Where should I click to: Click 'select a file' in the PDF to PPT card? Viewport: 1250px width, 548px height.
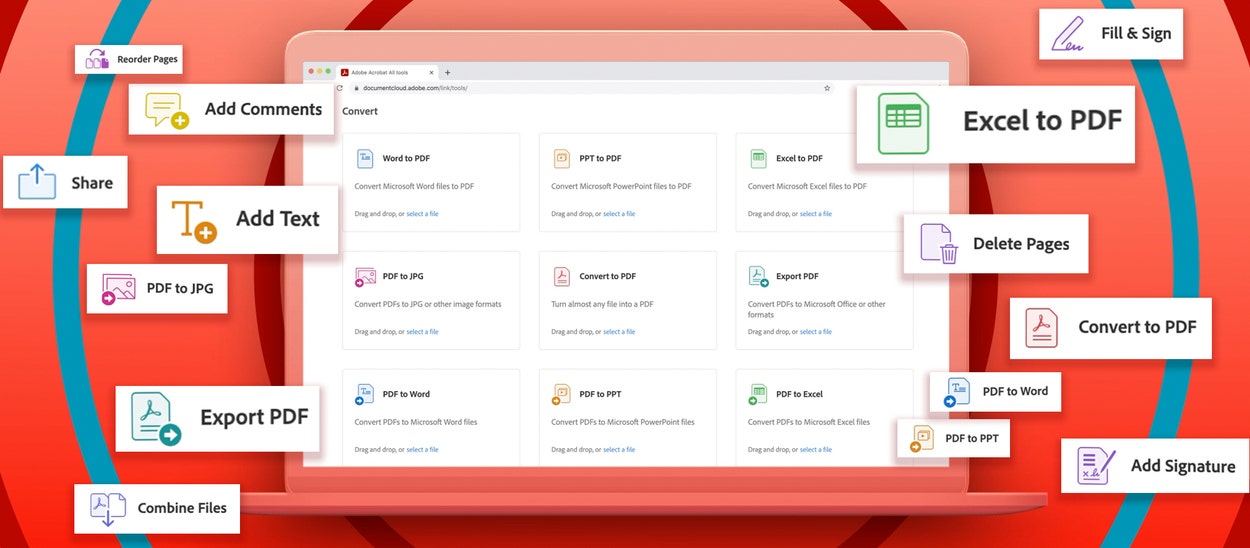tap(619, 450)
